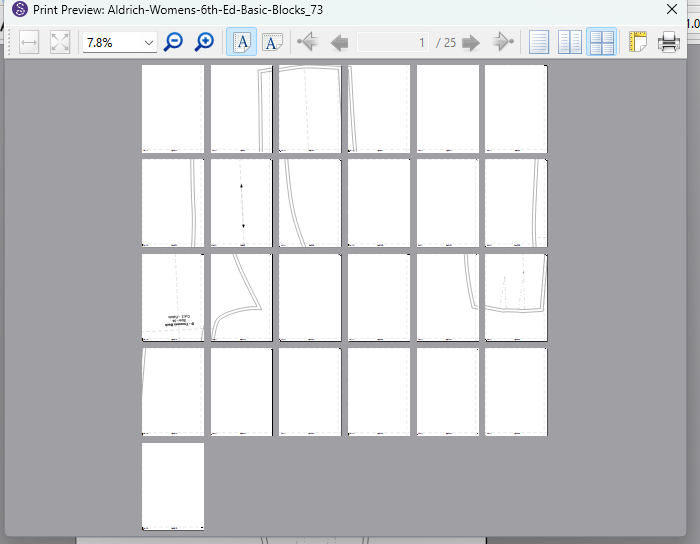Select the first page thumbnail
Viewport: 700px width, 544px height.
pos(173,109)
